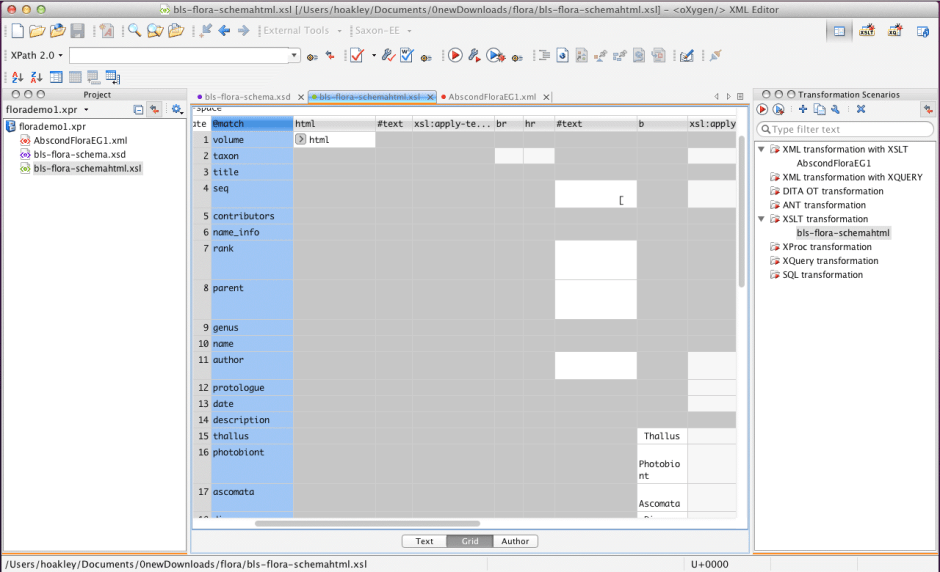Click the Thallus cell in b column

[x=662, y=436]
